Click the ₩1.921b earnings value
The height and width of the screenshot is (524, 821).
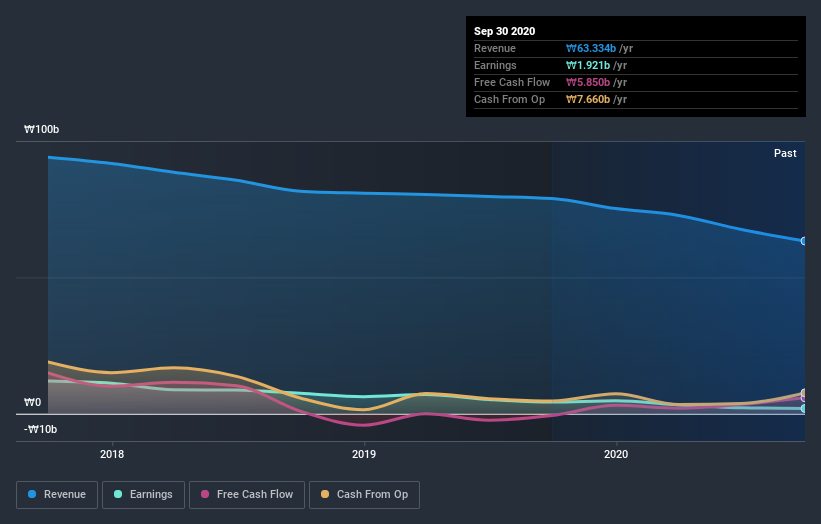point(587,65)
